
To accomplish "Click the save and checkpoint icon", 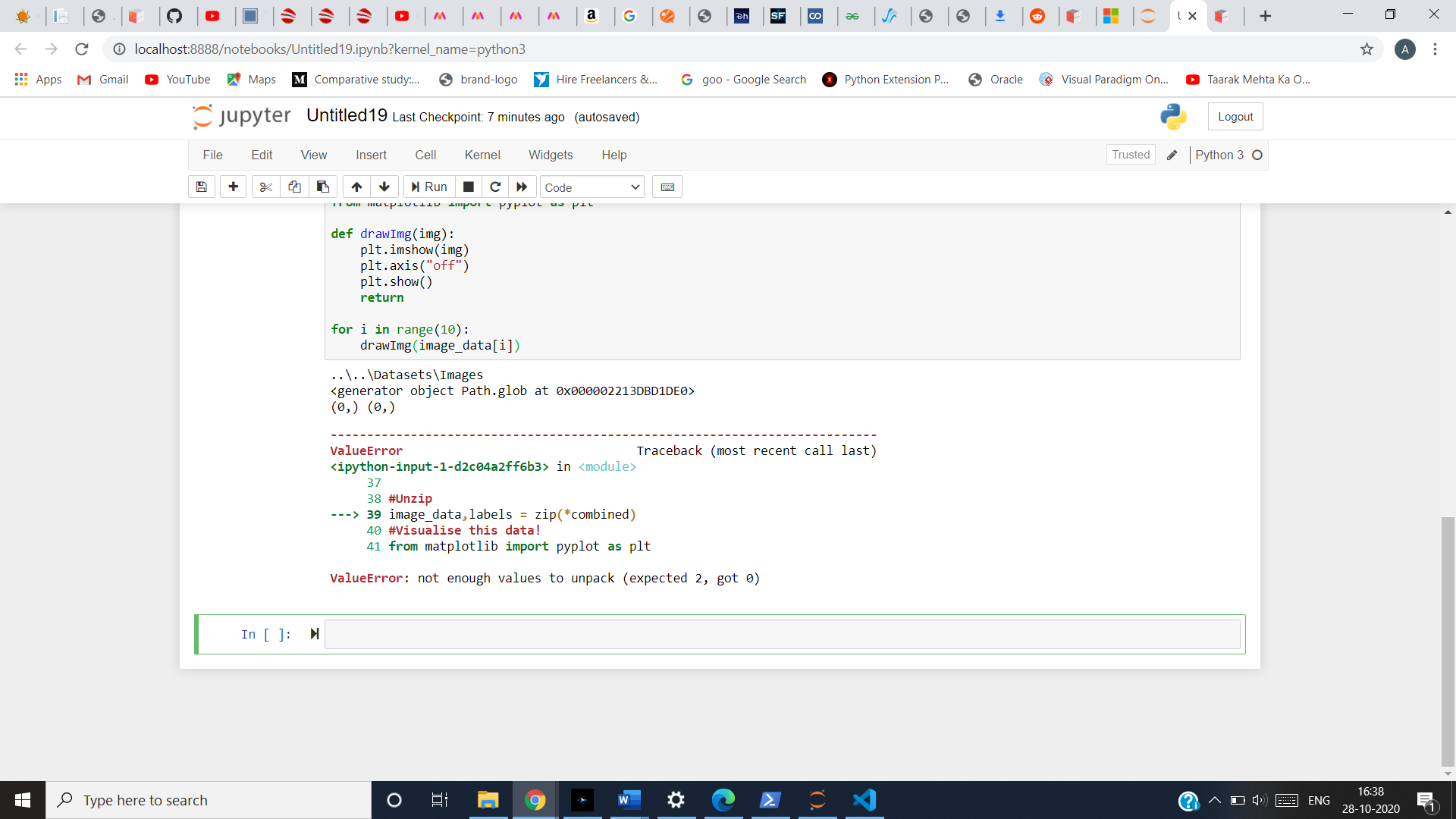I will click(202, 187).
